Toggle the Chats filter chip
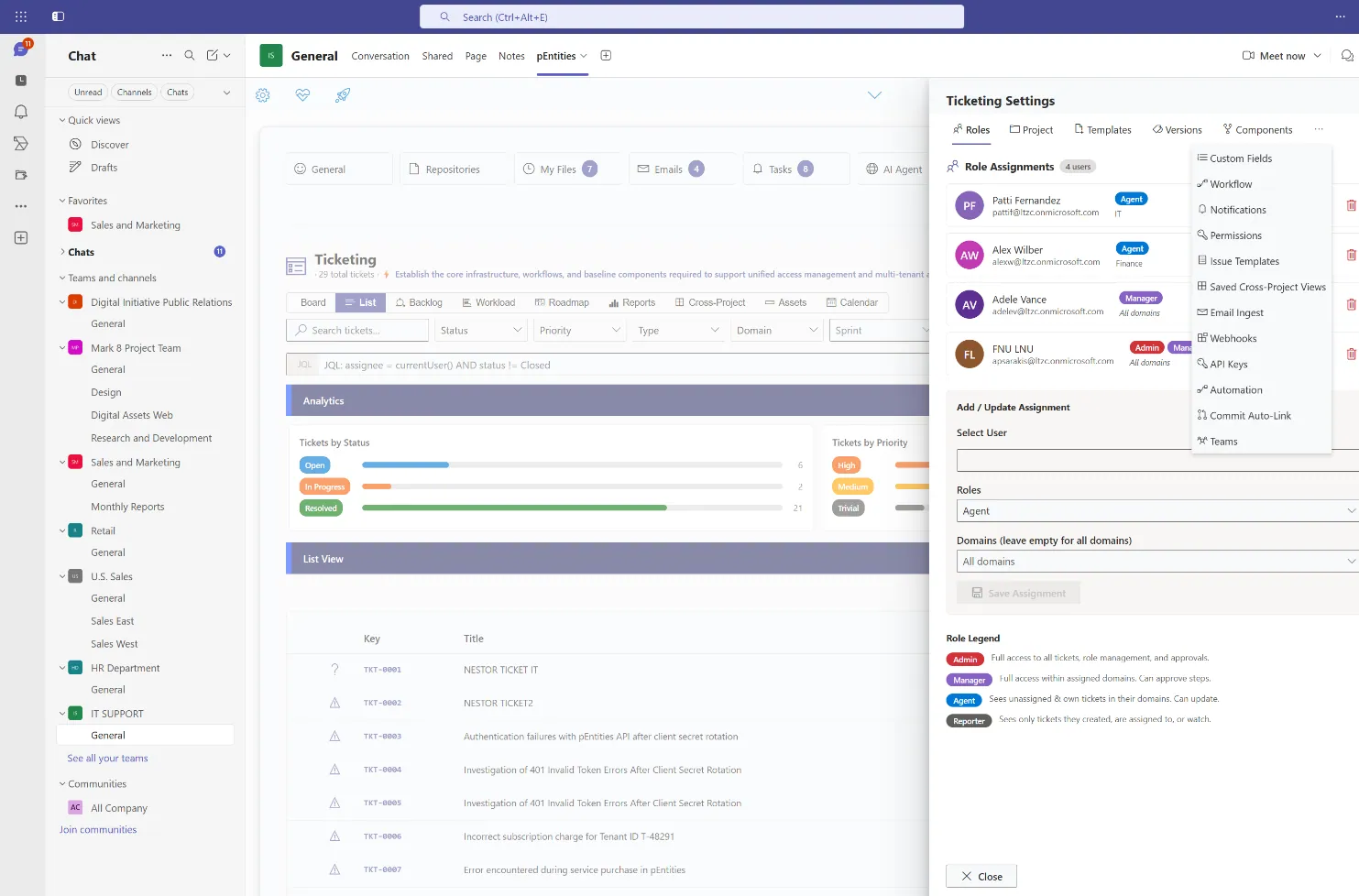 tap(178, 93)
